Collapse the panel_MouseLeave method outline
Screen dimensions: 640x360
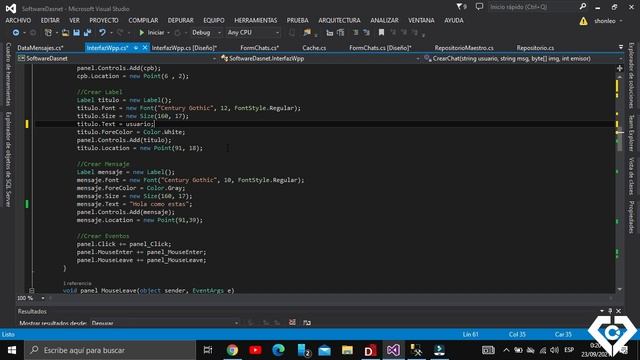point(31,291)
